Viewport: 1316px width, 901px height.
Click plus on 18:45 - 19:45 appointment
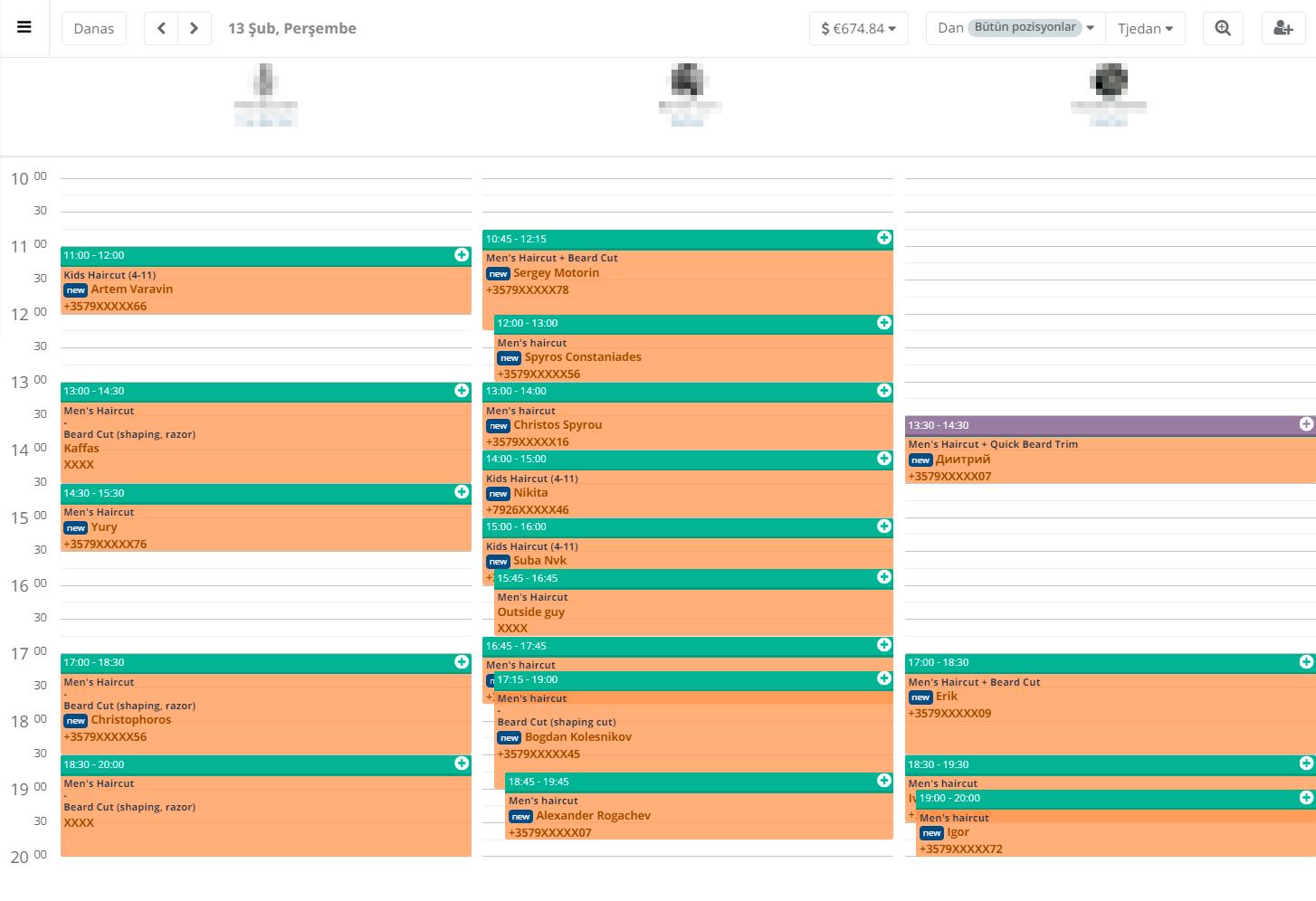tap(884, 781)
